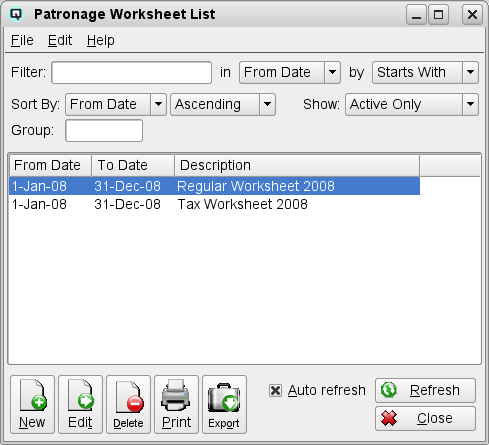489x445 pixels.
Task: Click the New worksheet icon button
Action: 32,404
